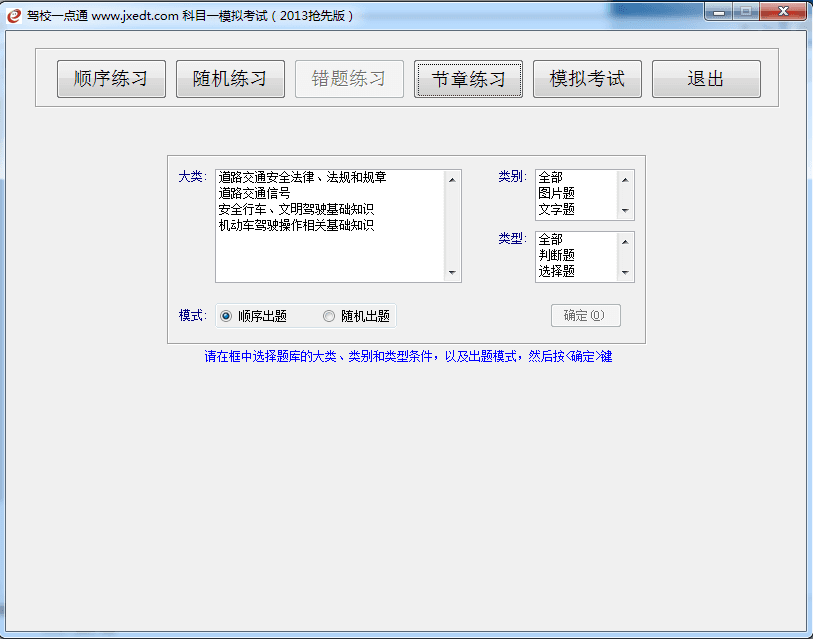Click down arrow of 类型 list scrollbar
Screen dimensions: 813x639
point(625,273)
